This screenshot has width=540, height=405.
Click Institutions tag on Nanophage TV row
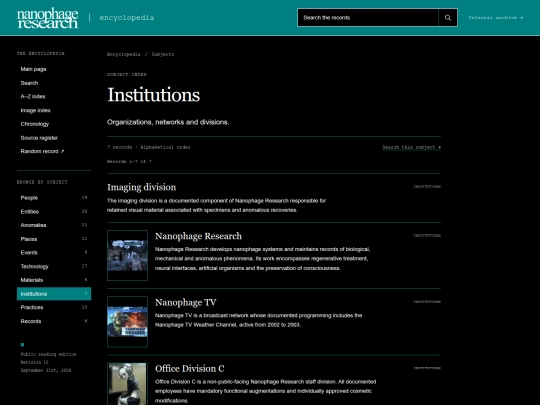[427, 302]
